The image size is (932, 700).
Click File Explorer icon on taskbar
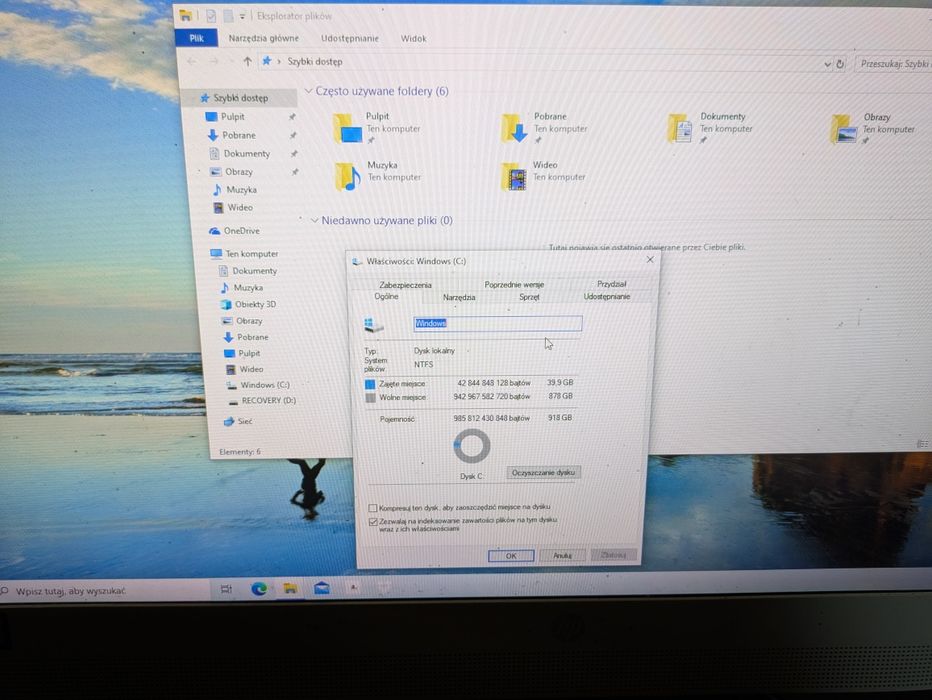coord(290,588)
